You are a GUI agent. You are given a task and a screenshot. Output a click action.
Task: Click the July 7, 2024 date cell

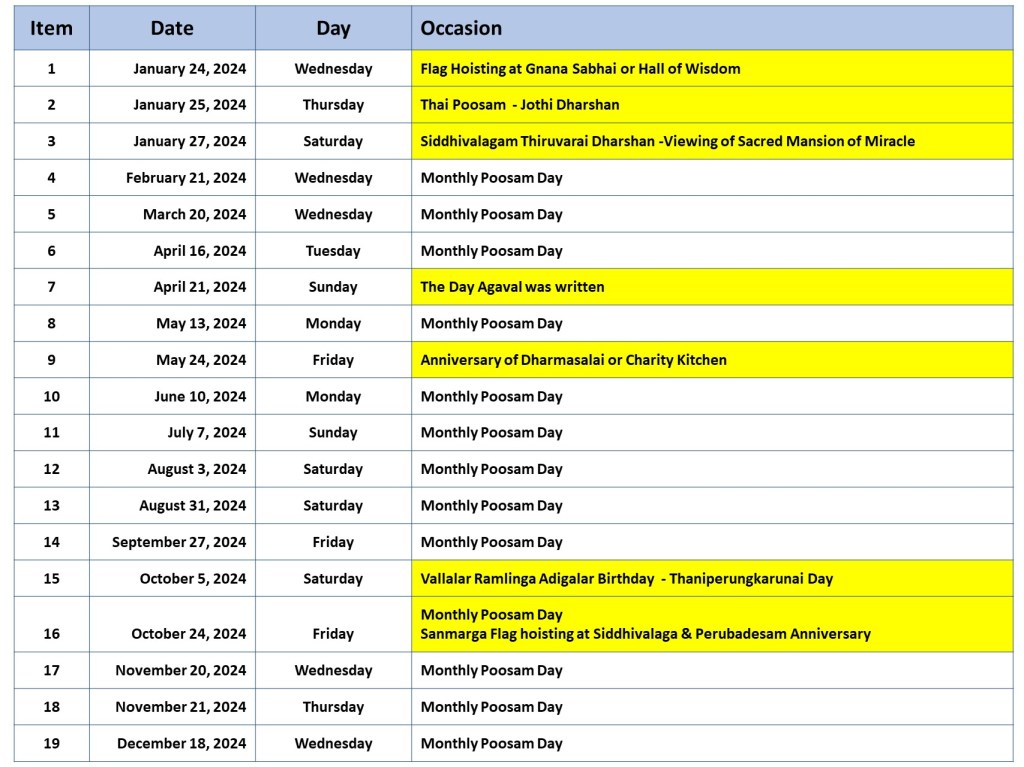point(206,433)
